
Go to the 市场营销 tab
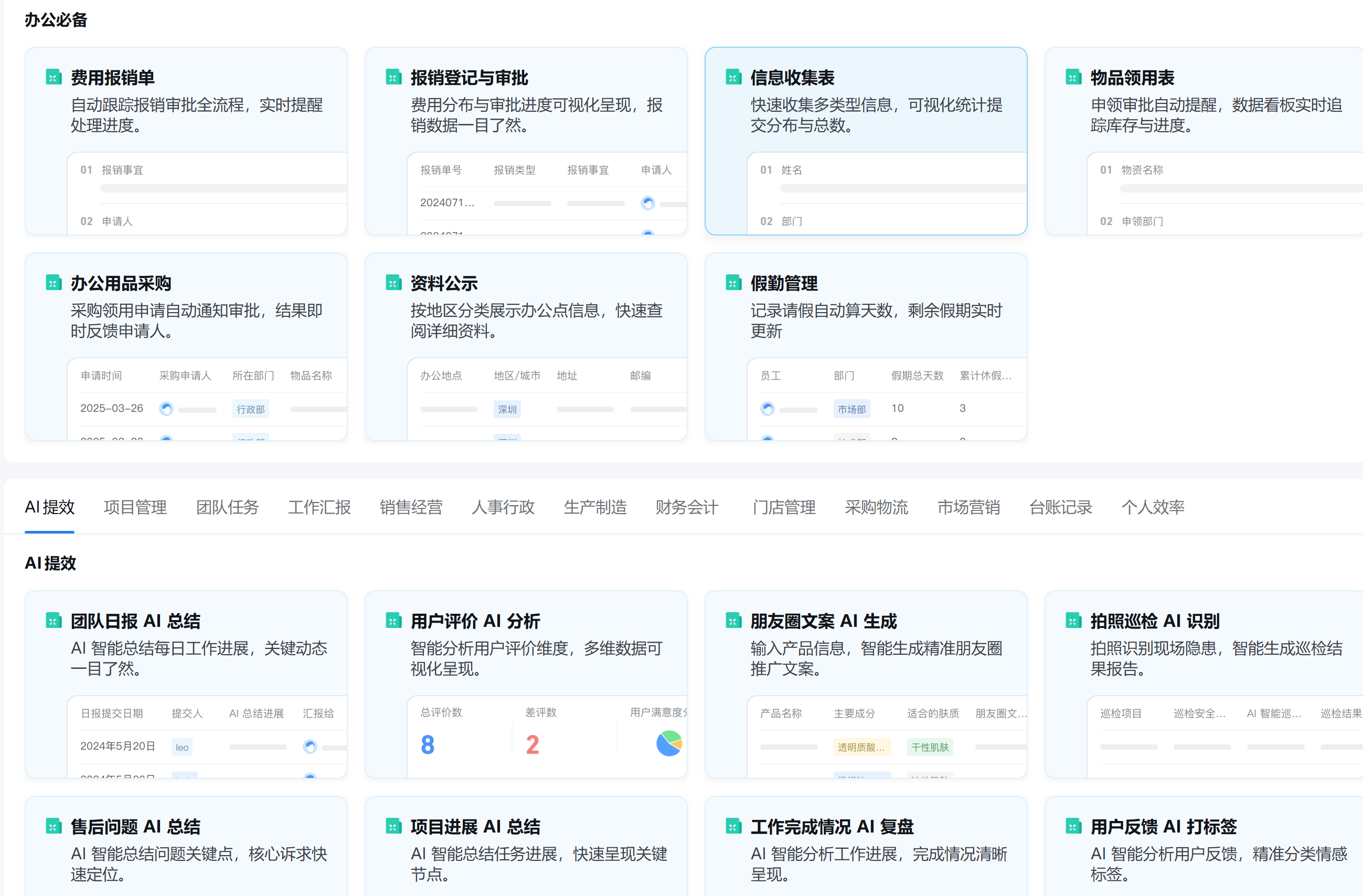point(969,507)
